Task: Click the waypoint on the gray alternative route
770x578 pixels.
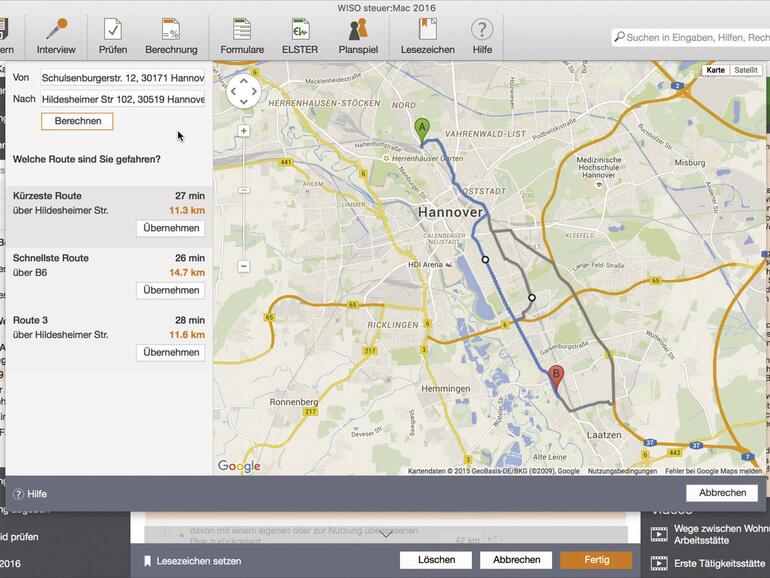Action: click(x=532, y=298)
